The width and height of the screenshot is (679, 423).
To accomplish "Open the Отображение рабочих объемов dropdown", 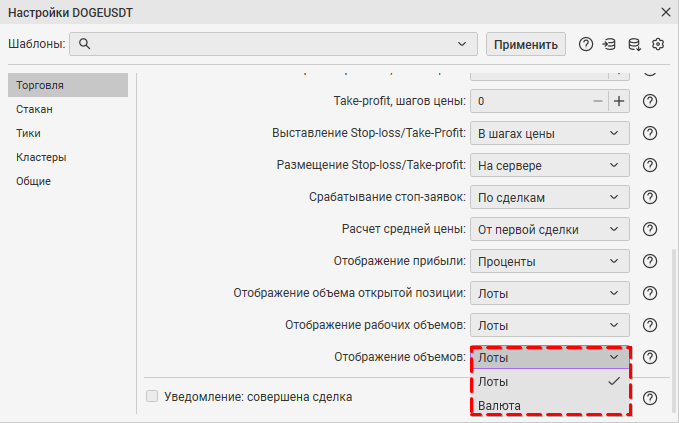I will coord(549,325).
